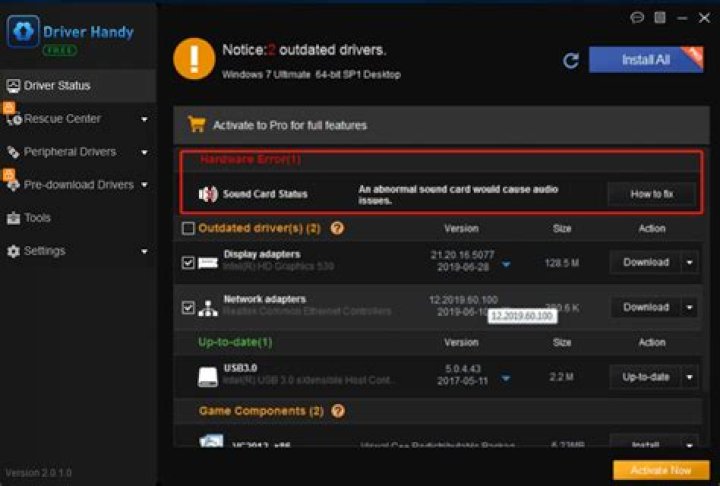Download the Network adapters driver

coord(646,307)
